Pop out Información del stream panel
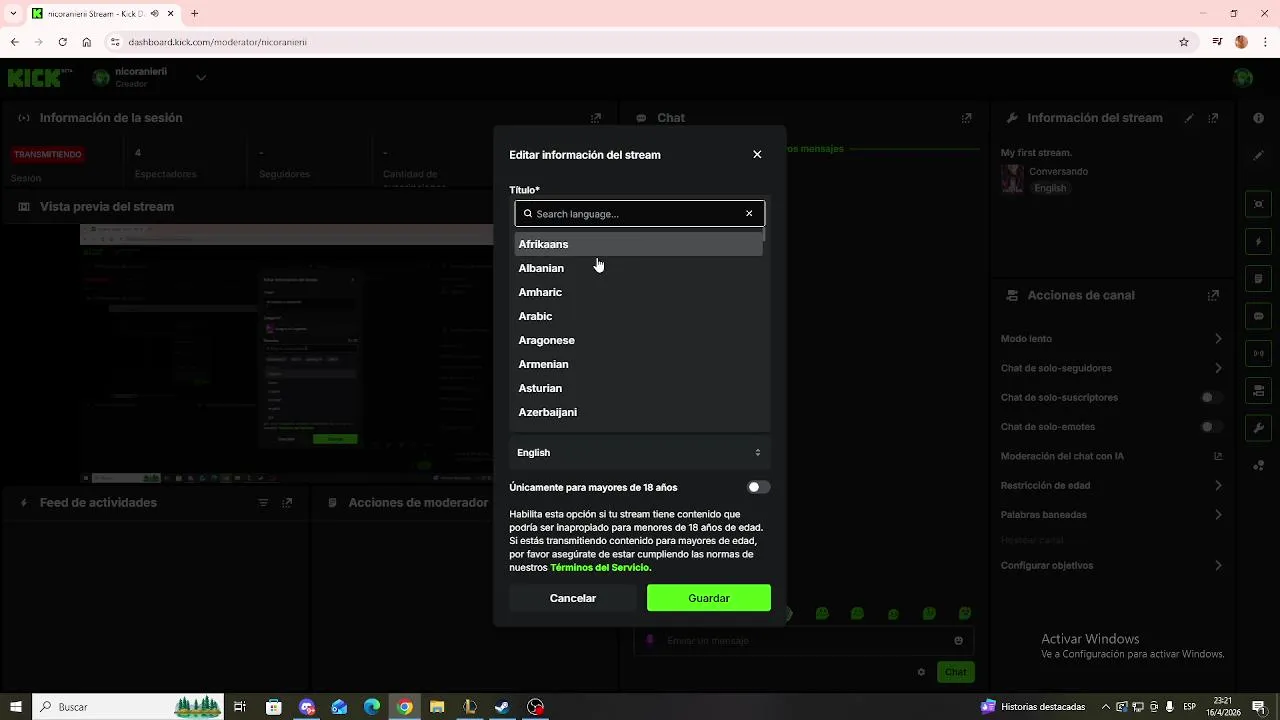1280x720 pixels. coord(1214,118)
